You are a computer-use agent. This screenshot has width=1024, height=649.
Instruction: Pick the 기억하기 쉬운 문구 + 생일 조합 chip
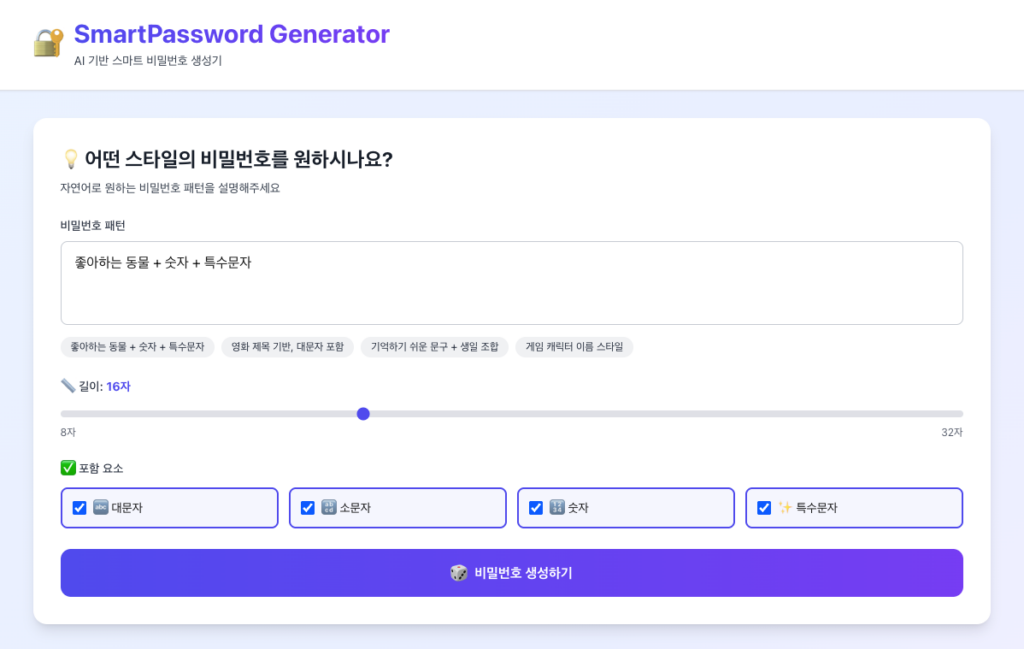[x=434, y=347]
